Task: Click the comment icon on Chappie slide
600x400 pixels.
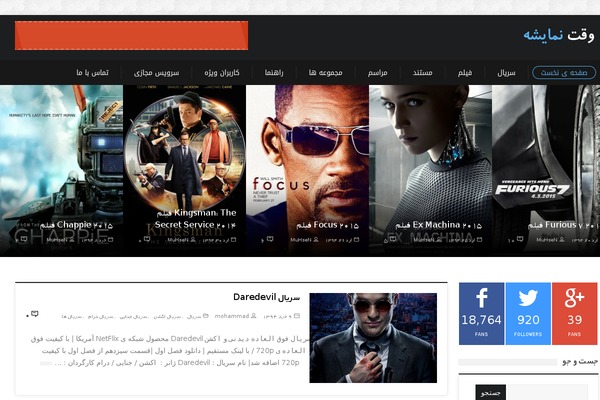Action: click(23, 239)
